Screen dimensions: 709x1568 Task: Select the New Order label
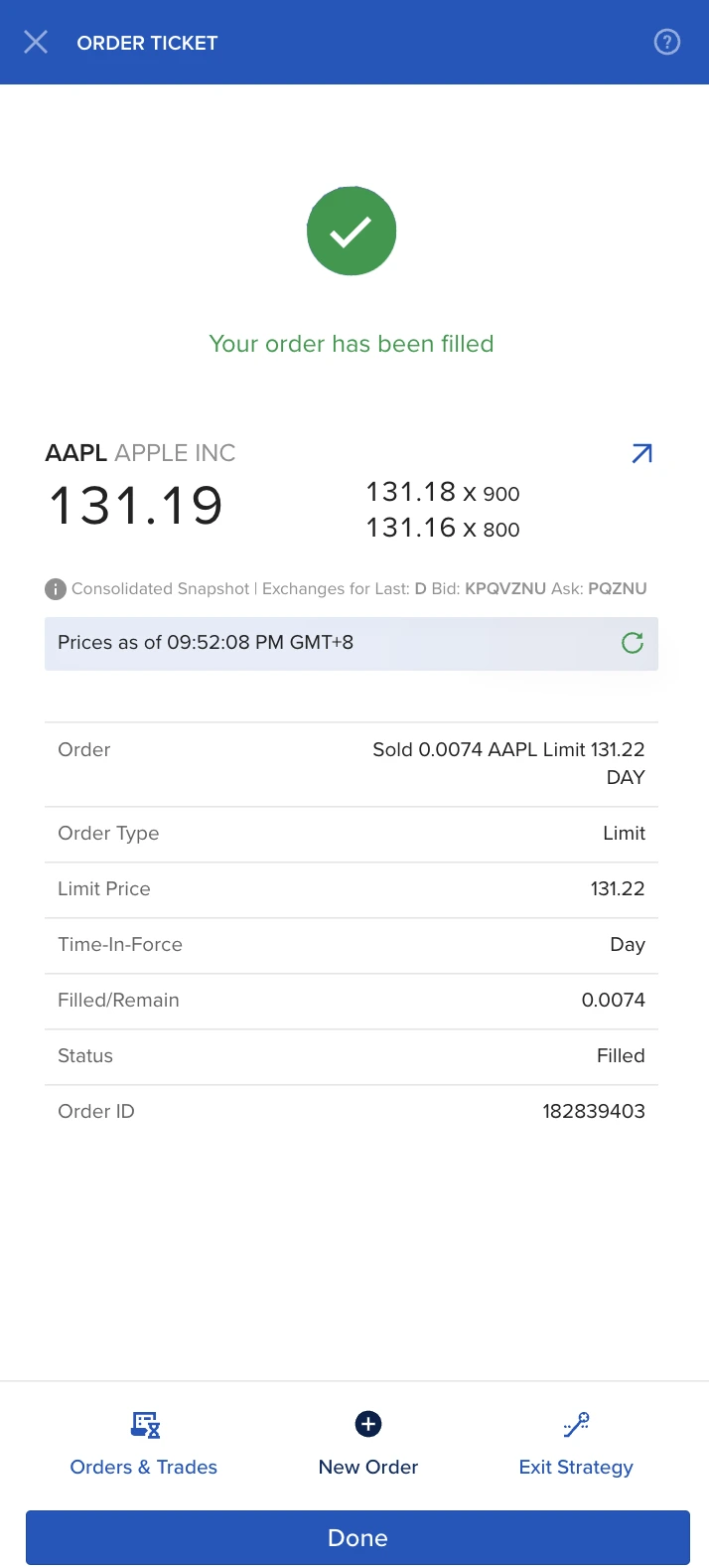click(x=368, y=1467)
